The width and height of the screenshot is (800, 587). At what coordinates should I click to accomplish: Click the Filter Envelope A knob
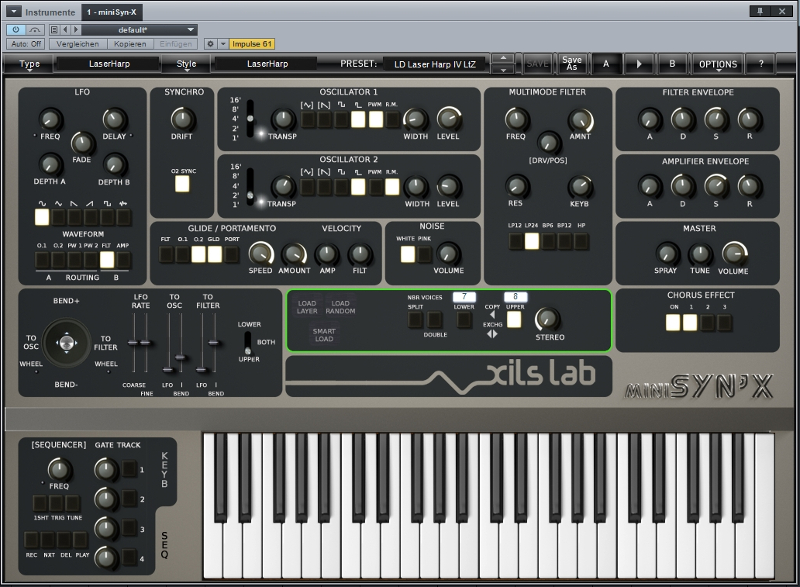[x=649, y=119]
